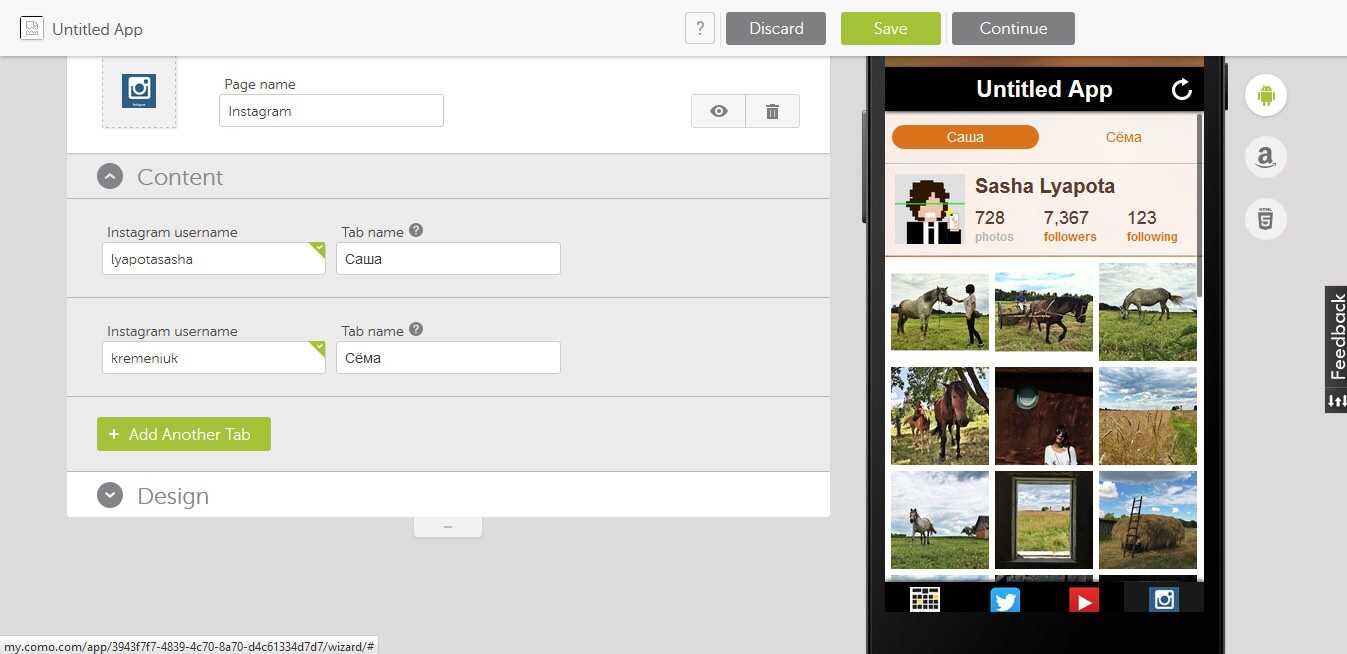Open the Twitter page in preview bottom bar
Image resolution: width=1347 pixels, height=654 pixels.
(1005, 598)
